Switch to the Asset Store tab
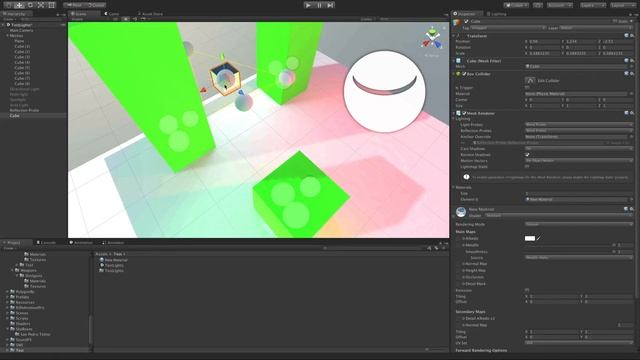The image size is (640, 360). tap(150, 13)
